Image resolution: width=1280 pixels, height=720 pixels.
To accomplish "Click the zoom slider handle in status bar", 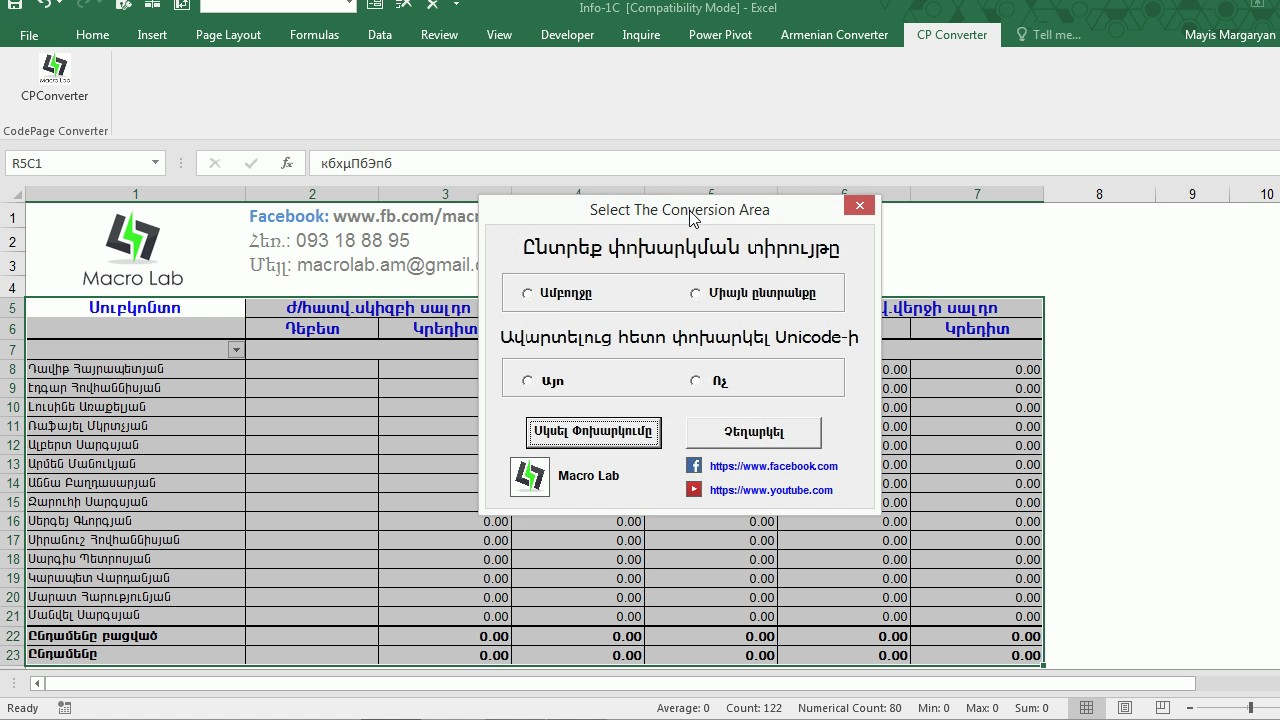I will (x=1250, y=708).
